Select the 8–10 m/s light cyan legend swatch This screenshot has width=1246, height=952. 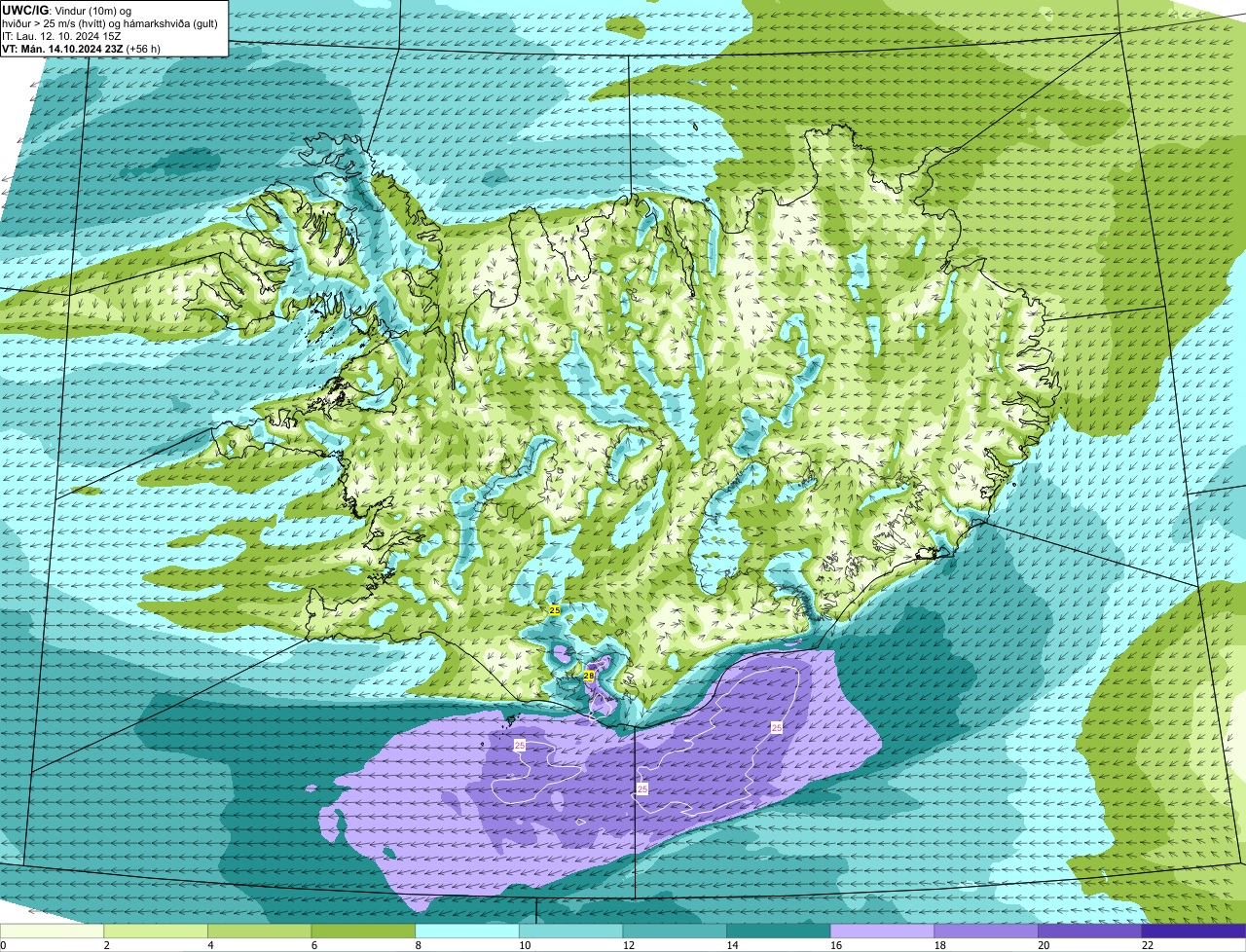point(467,932)
